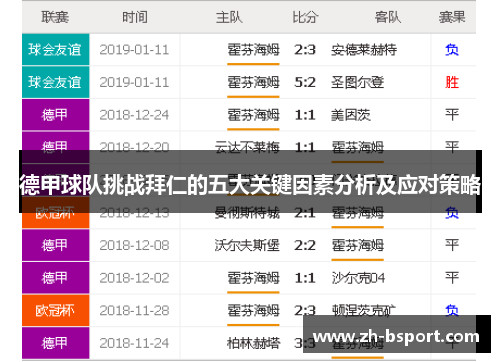Open away team 圣图尔登
The height and width of the screenshot is (362, 500).
(x=358, y=82)
